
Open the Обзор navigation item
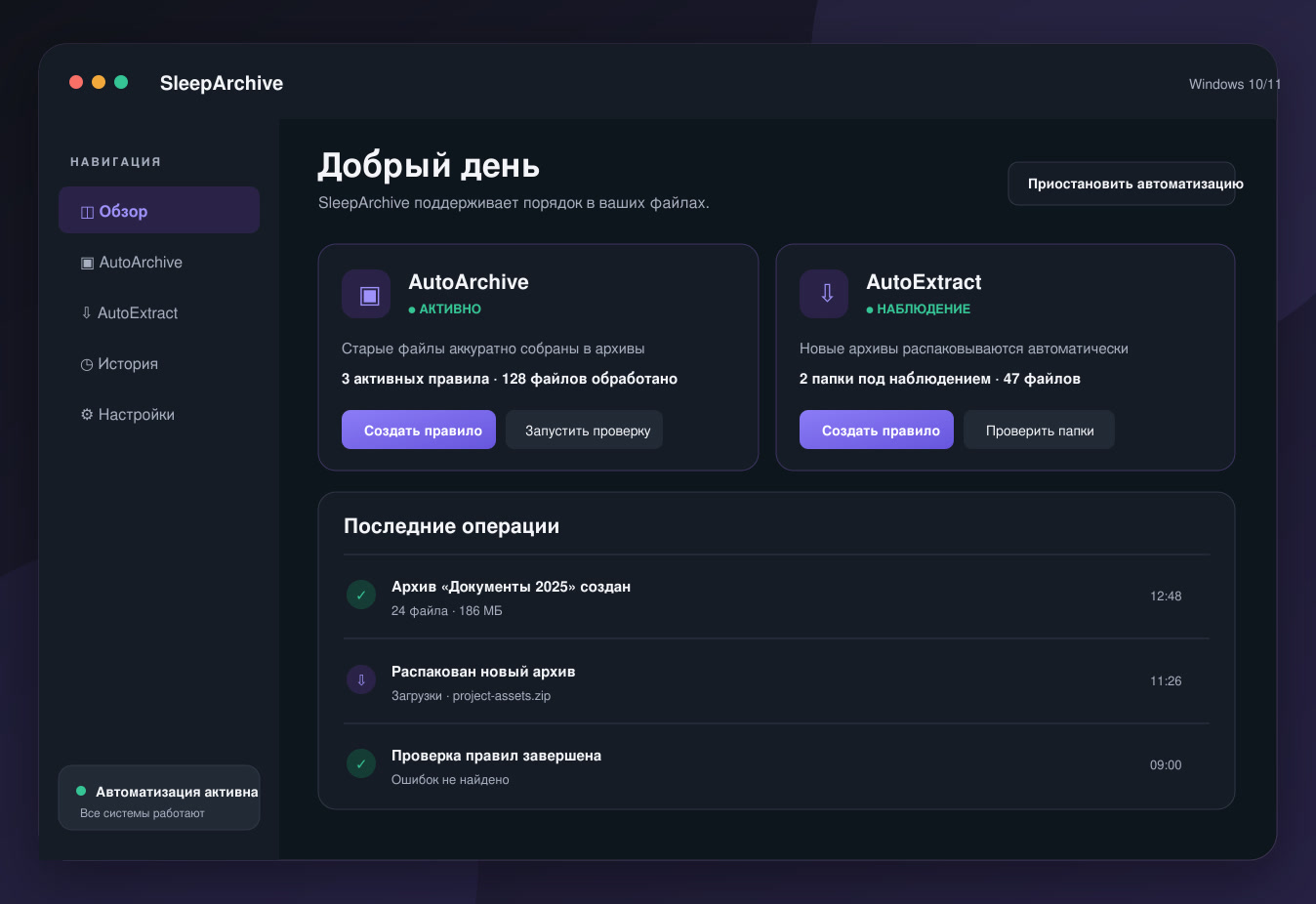point(159,210)
